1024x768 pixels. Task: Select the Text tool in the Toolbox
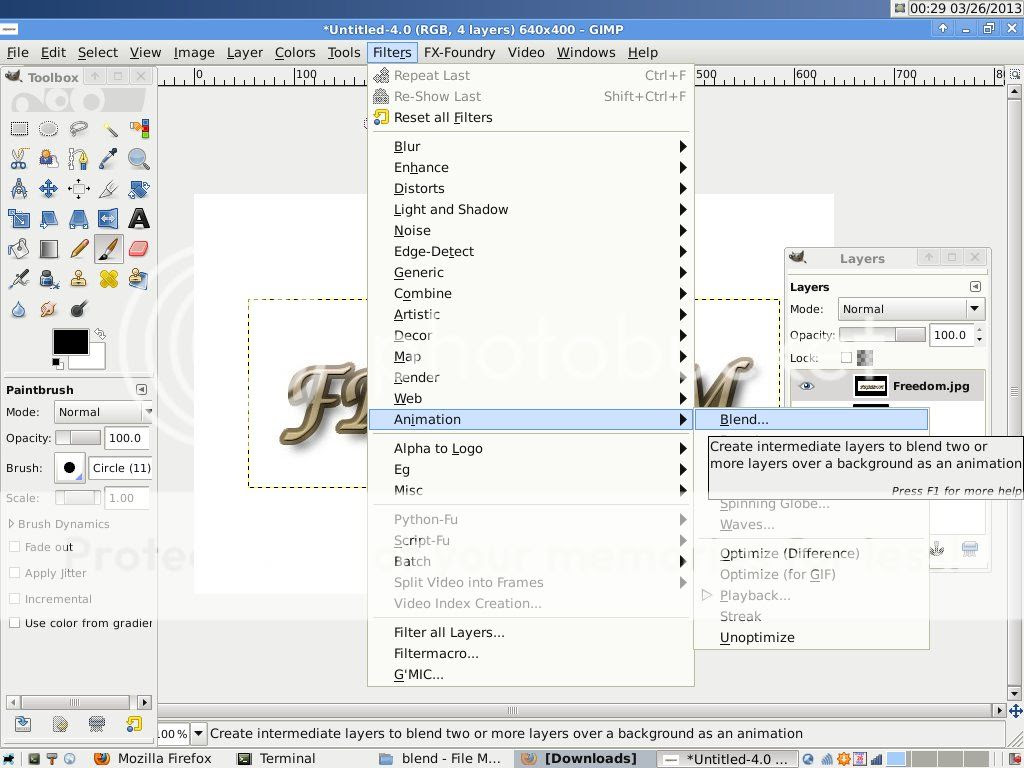coord(139,219)
